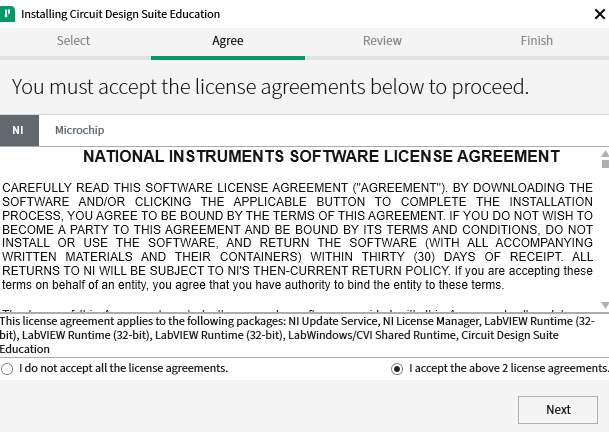Click the 'This license agreement applies to' packages text
609x432 pixels.
click(297, 335)
